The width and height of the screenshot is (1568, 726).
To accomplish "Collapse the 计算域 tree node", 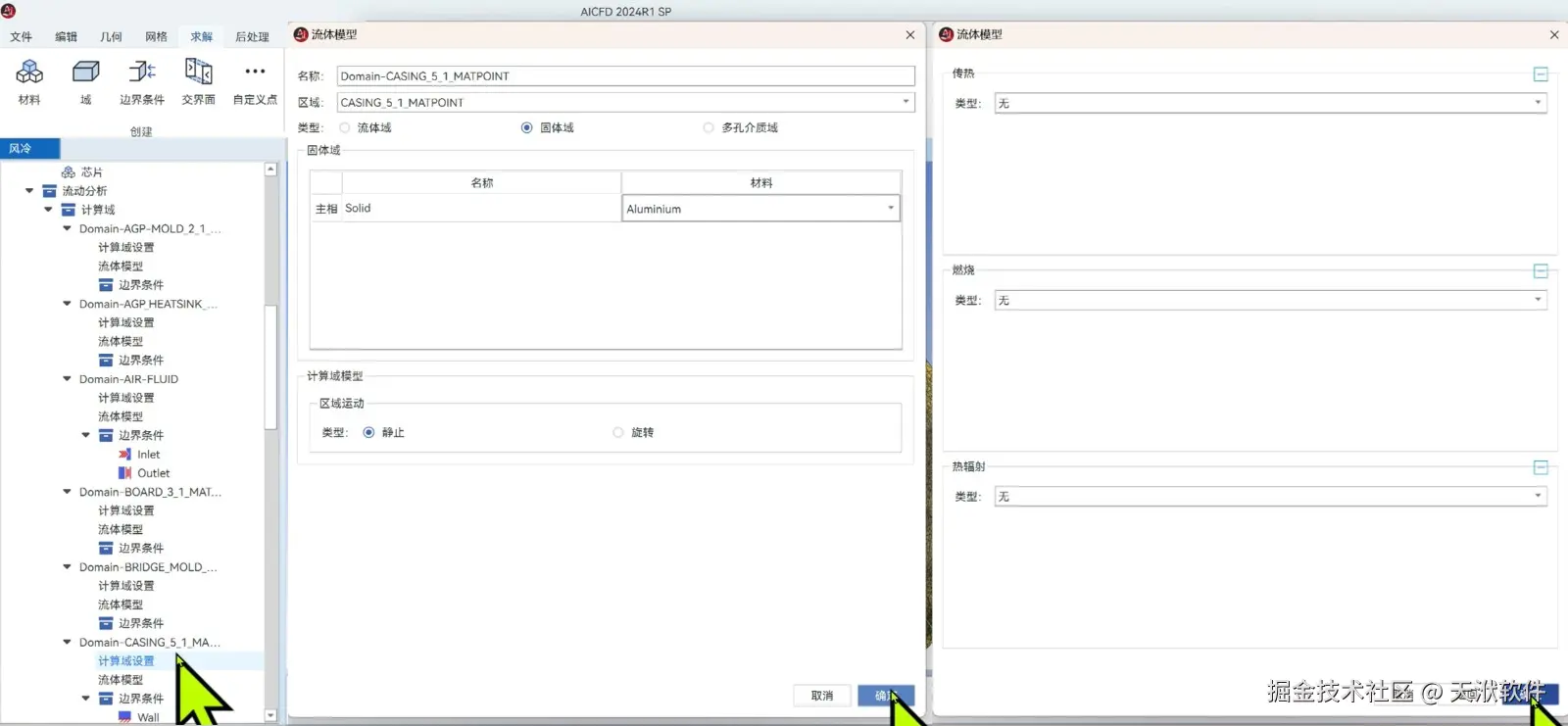I will click(48, 210).
